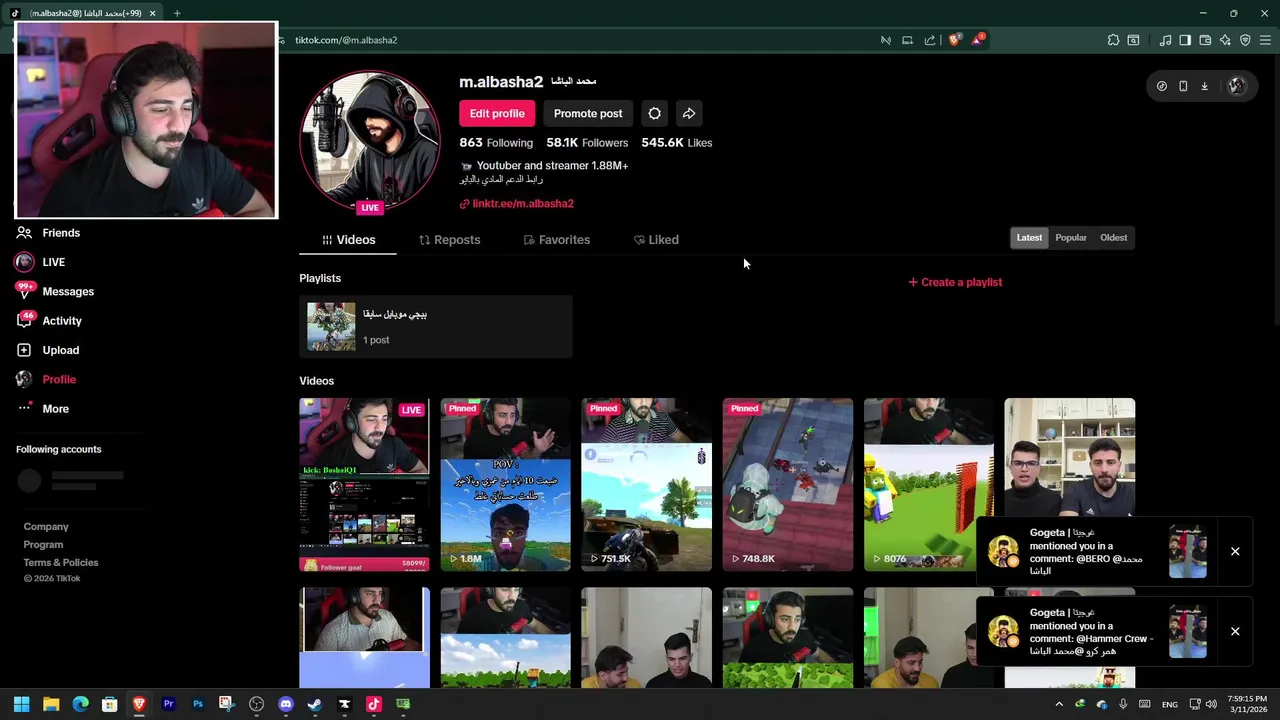Click the volume speaker tray icon
The width and height of the screenshot is (1280, 720).
coord(1213,705)
